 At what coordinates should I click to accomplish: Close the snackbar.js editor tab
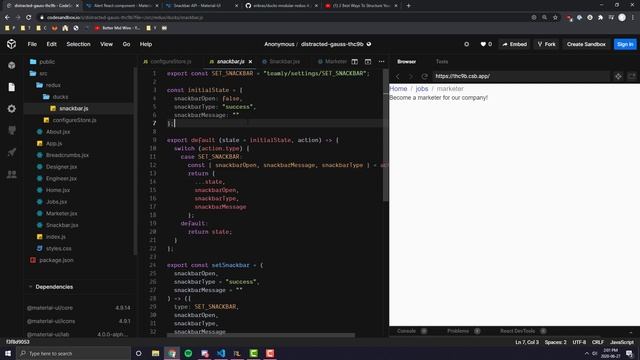pyautogui.click(x=250, y=62)
